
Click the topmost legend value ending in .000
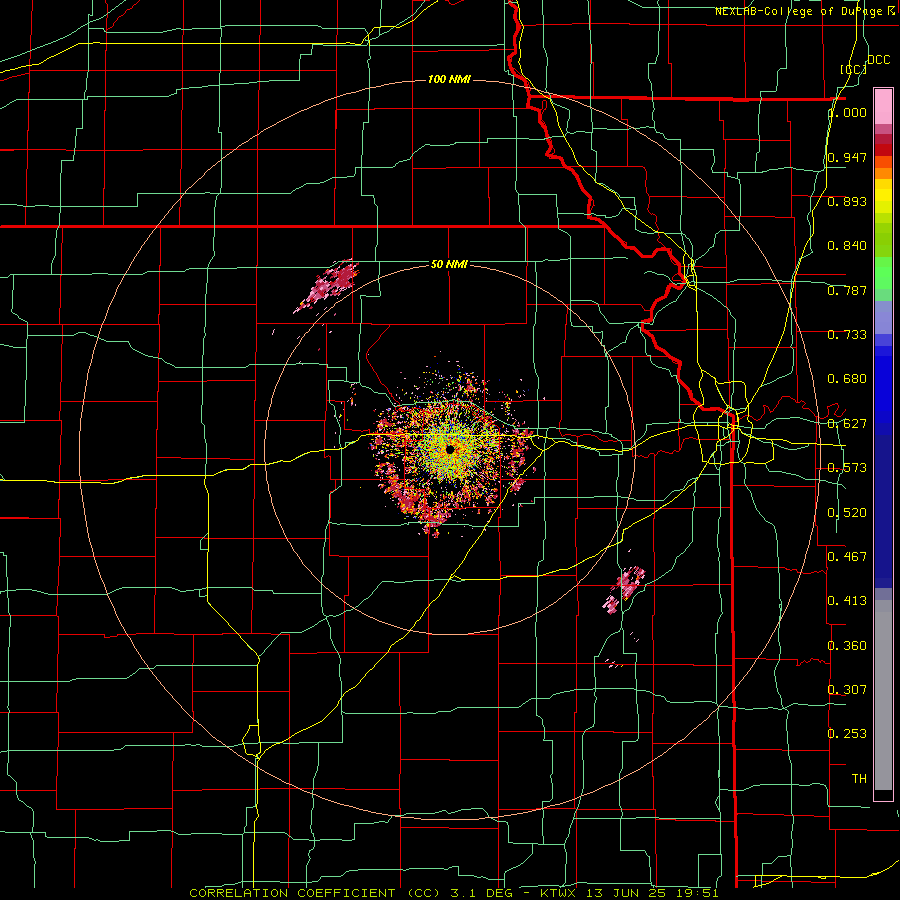pyautogui.click(x=847, y=112)
